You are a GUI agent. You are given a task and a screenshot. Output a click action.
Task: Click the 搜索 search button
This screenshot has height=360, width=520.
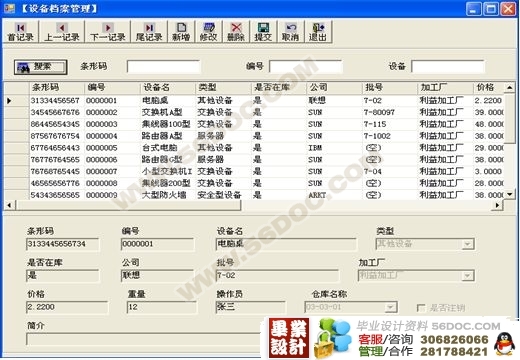(41, 67)
